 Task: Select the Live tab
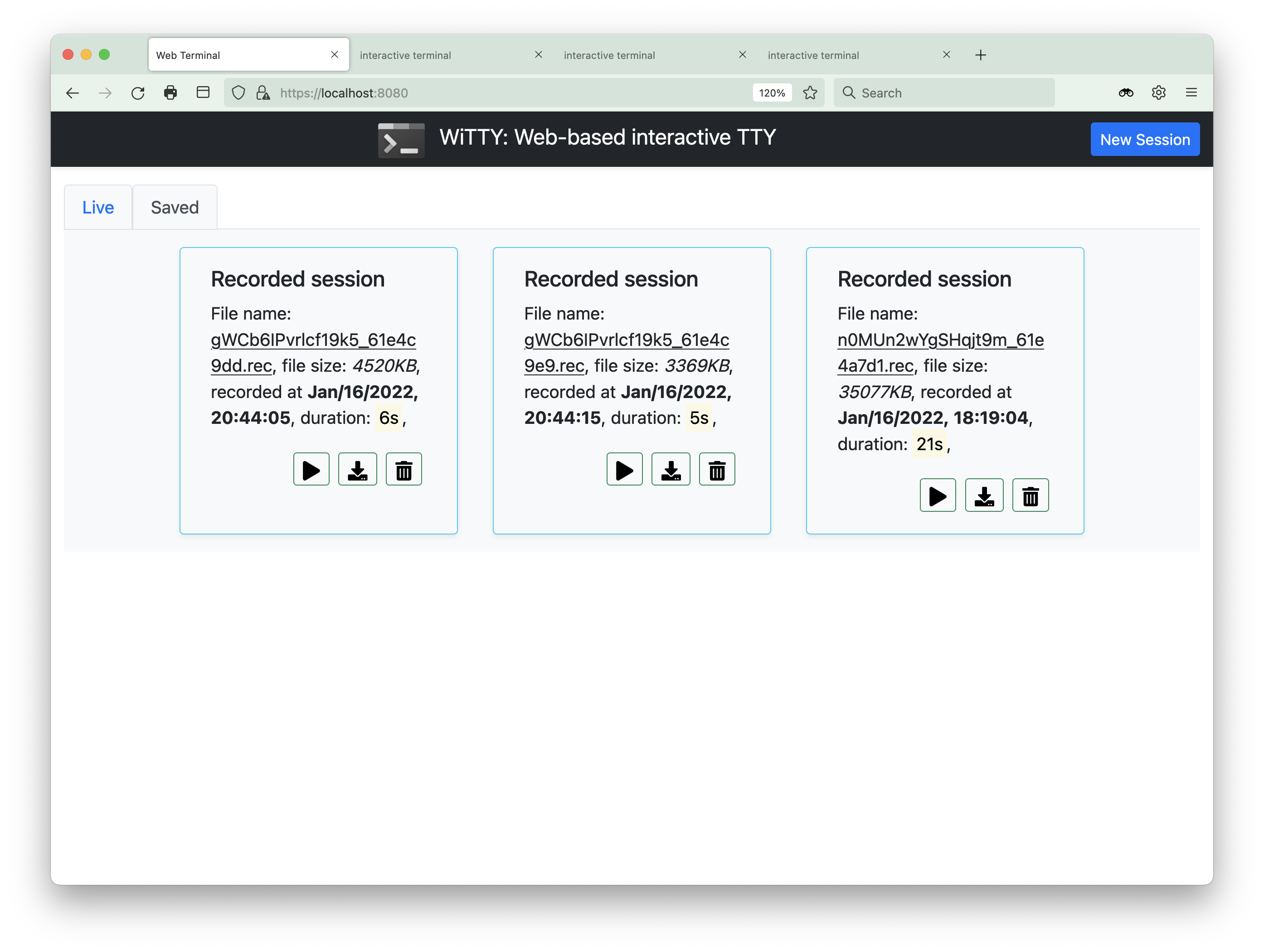(98, 208)
